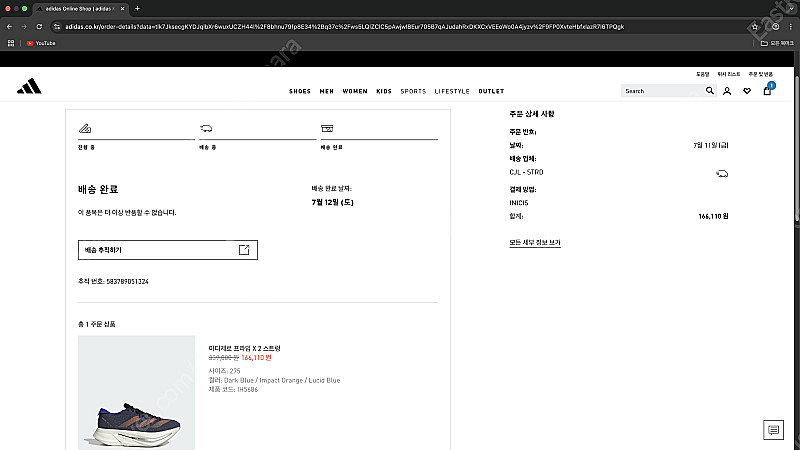Open the SHOES menu
Viewport: 800px width, 450px height.
coord(300,91)
